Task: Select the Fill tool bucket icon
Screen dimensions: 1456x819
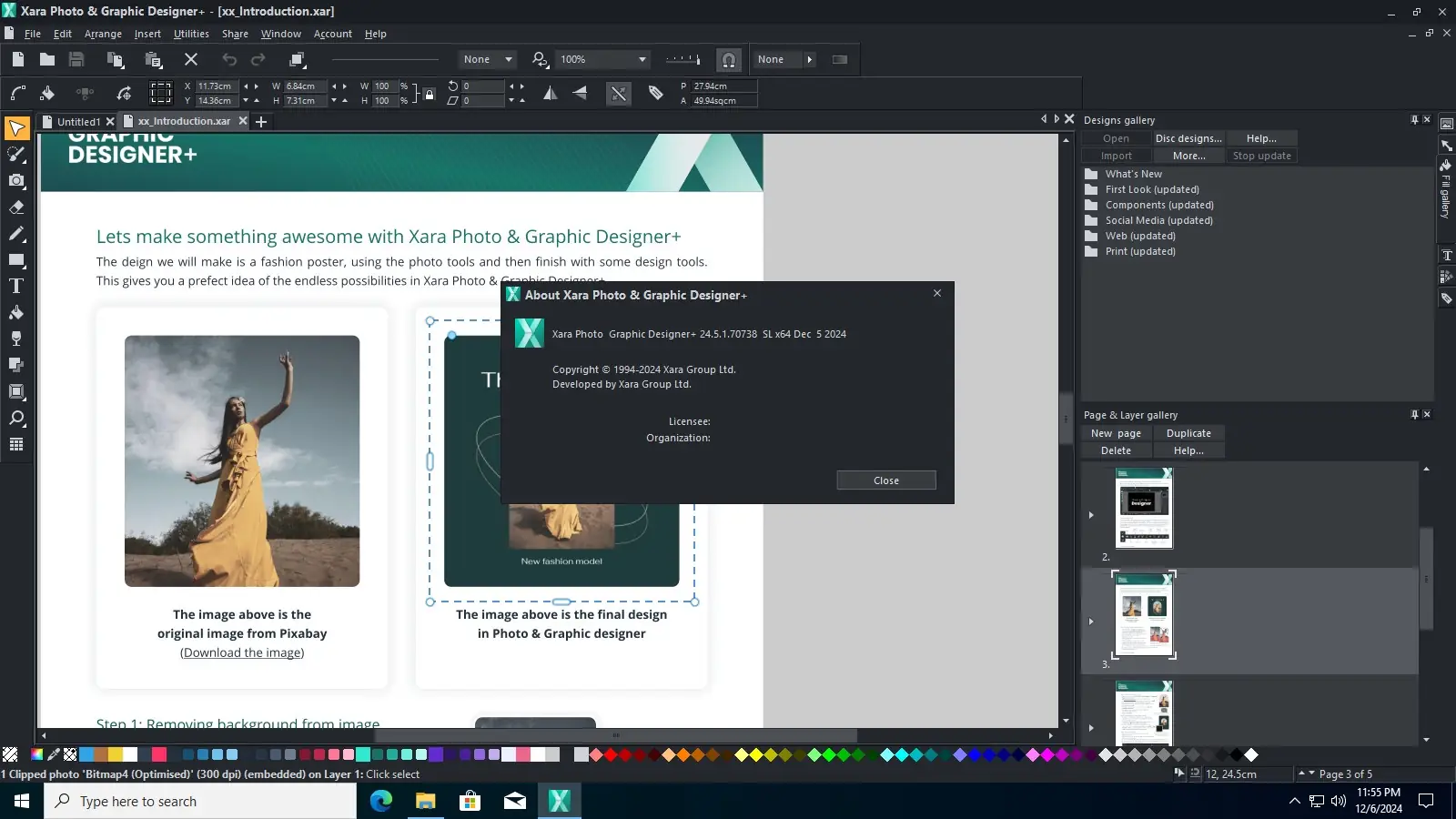Action: (x=16, y=313)
